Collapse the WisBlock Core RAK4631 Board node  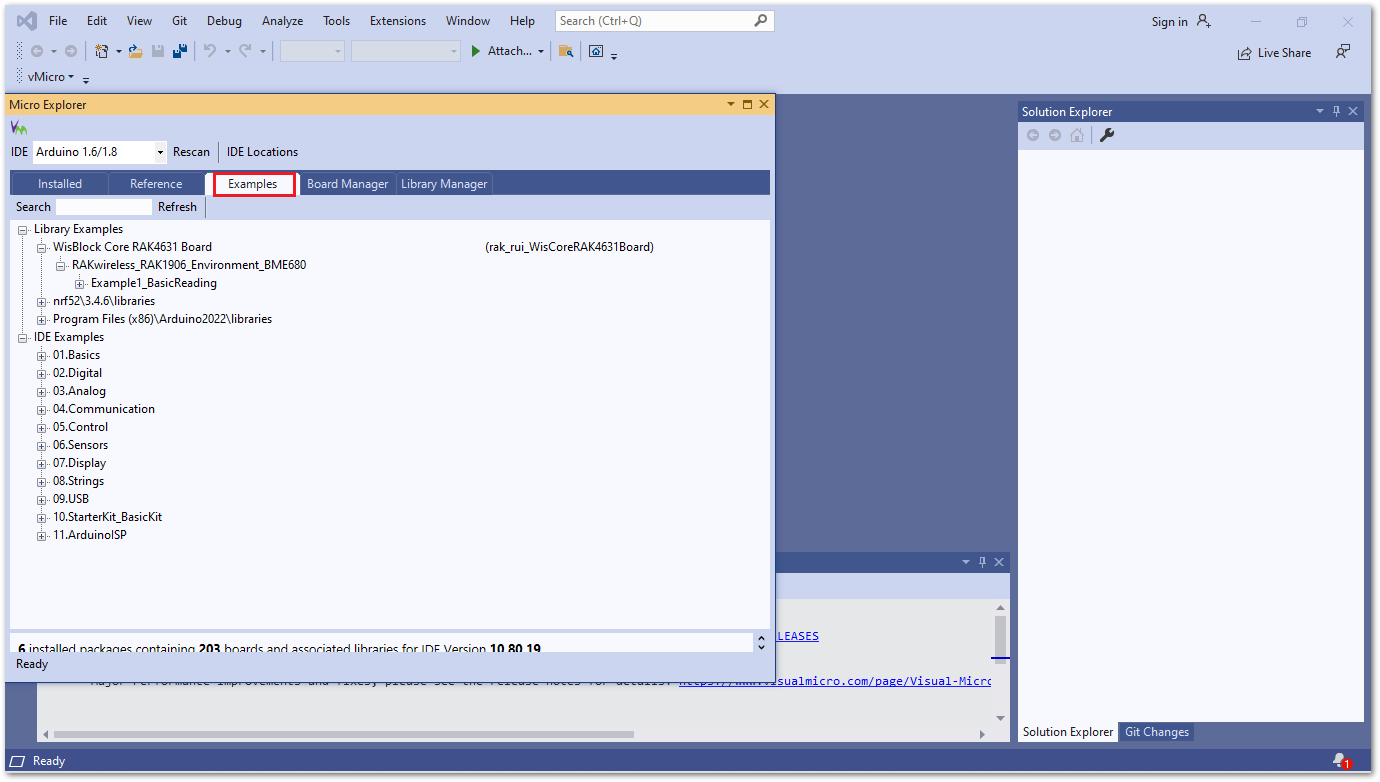tap(42, 247)
